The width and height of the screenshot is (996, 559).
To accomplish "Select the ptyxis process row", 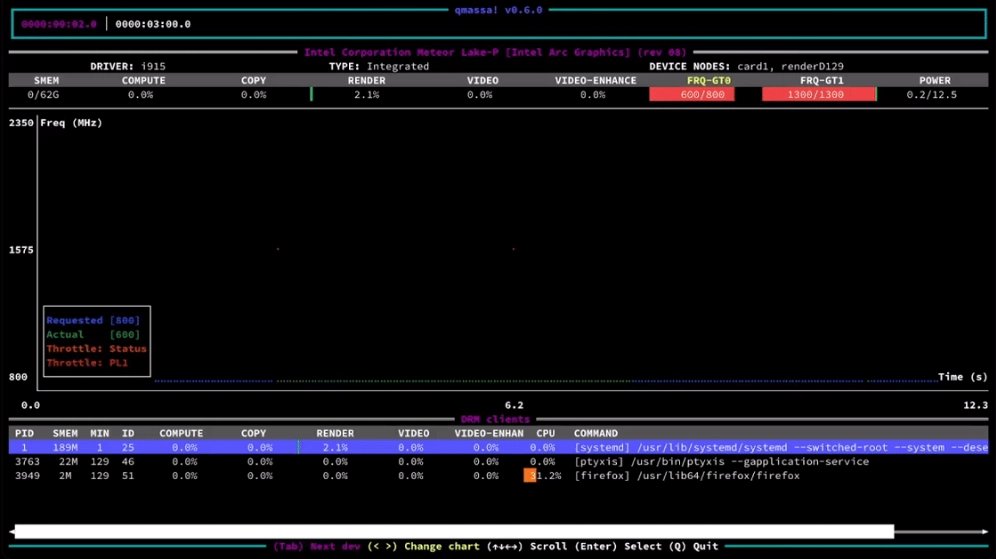I will click(x=499, y=462).
